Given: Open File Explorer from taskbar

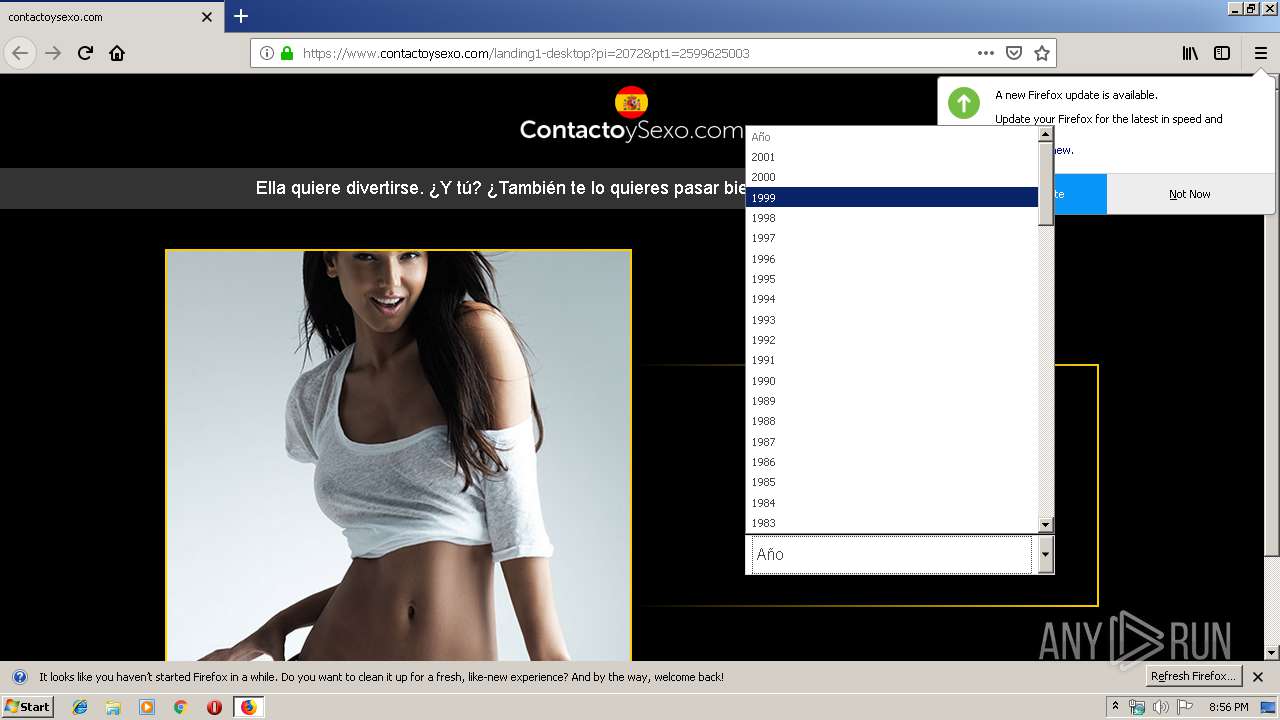Looking at the screenshot, I should coord(113,707).
